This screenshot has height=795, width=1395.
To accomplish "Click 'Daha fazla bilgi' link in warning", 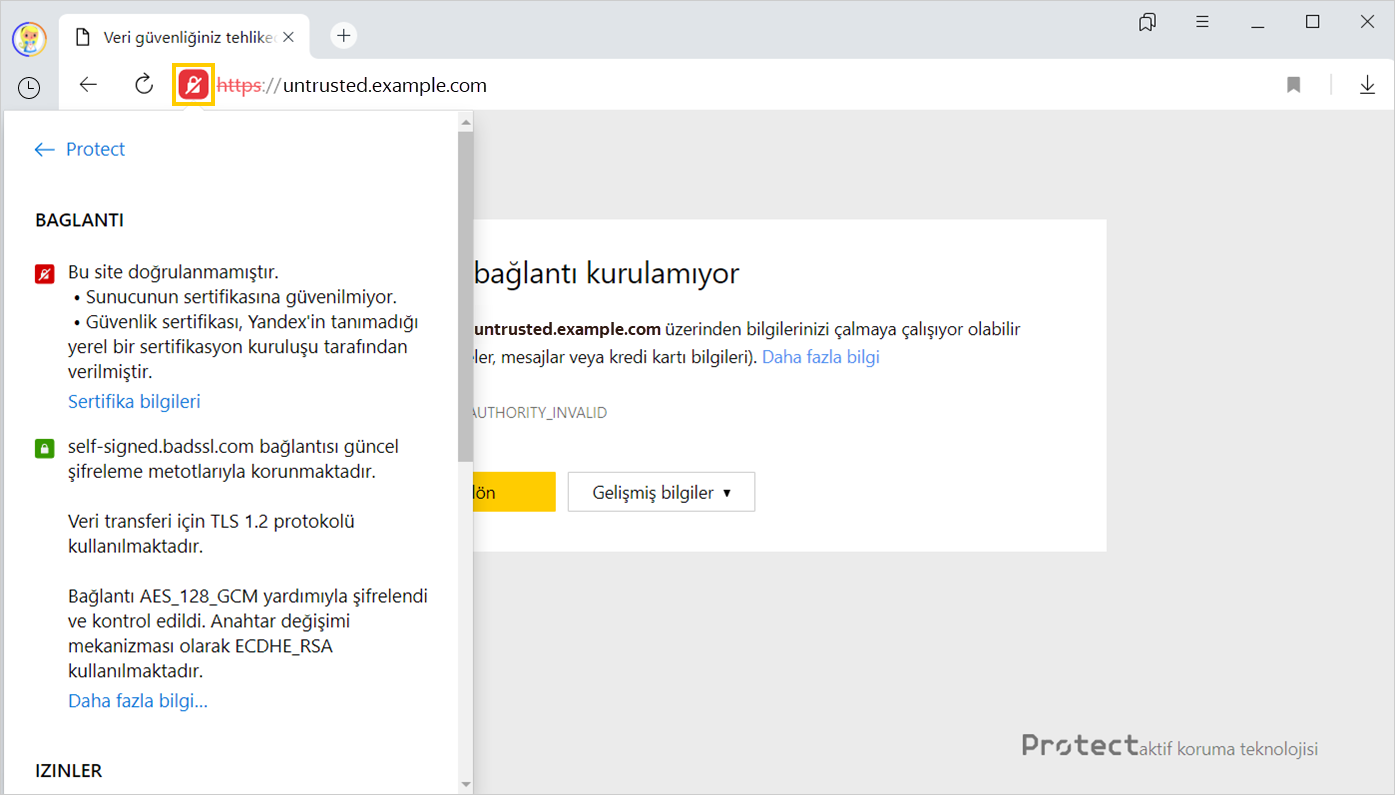I will (820, 357).
